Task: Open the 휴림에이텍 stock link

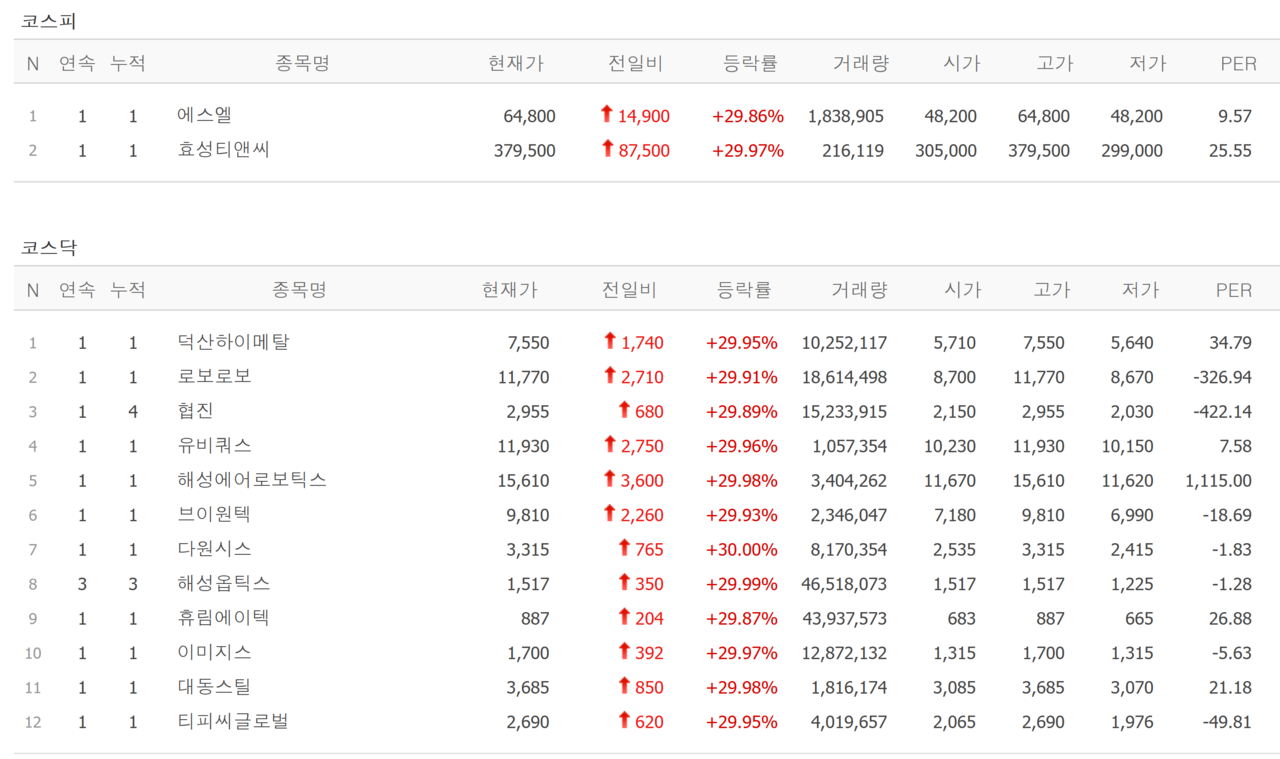Action: [x=223, y=618]
